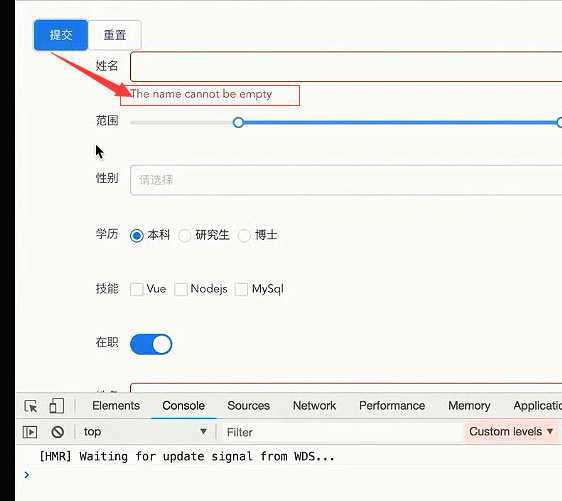
Task: Switch to the Elements tab
Action: pos(116,406)
